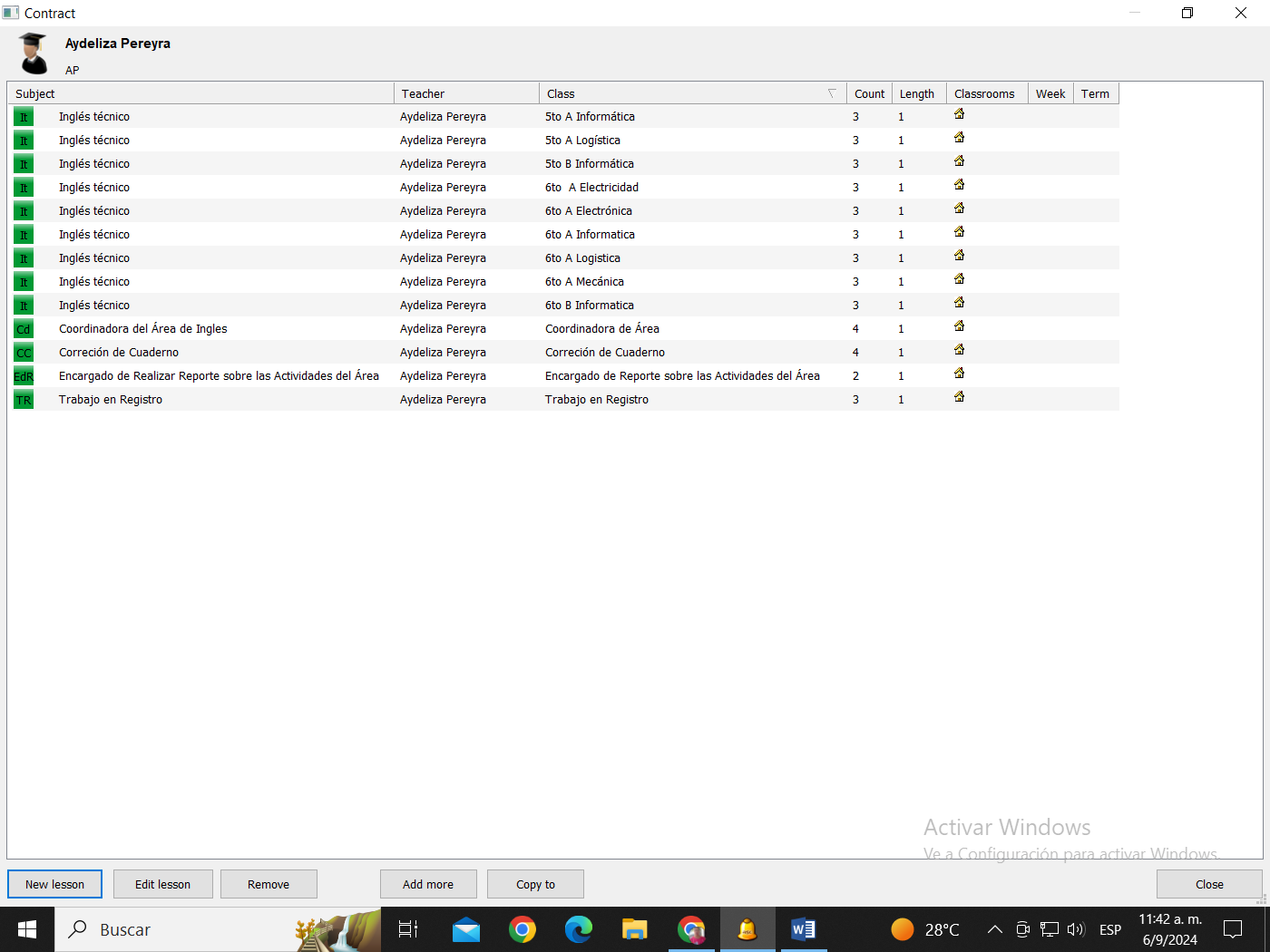This screenshot has width=1270, height=952.
Task: Click the Remove button
Action: point(269,884)
